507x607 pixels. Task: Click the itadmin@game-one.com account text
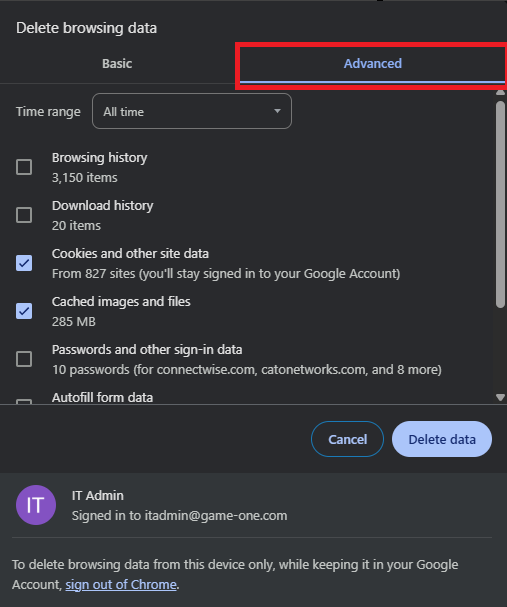[216, 516]
